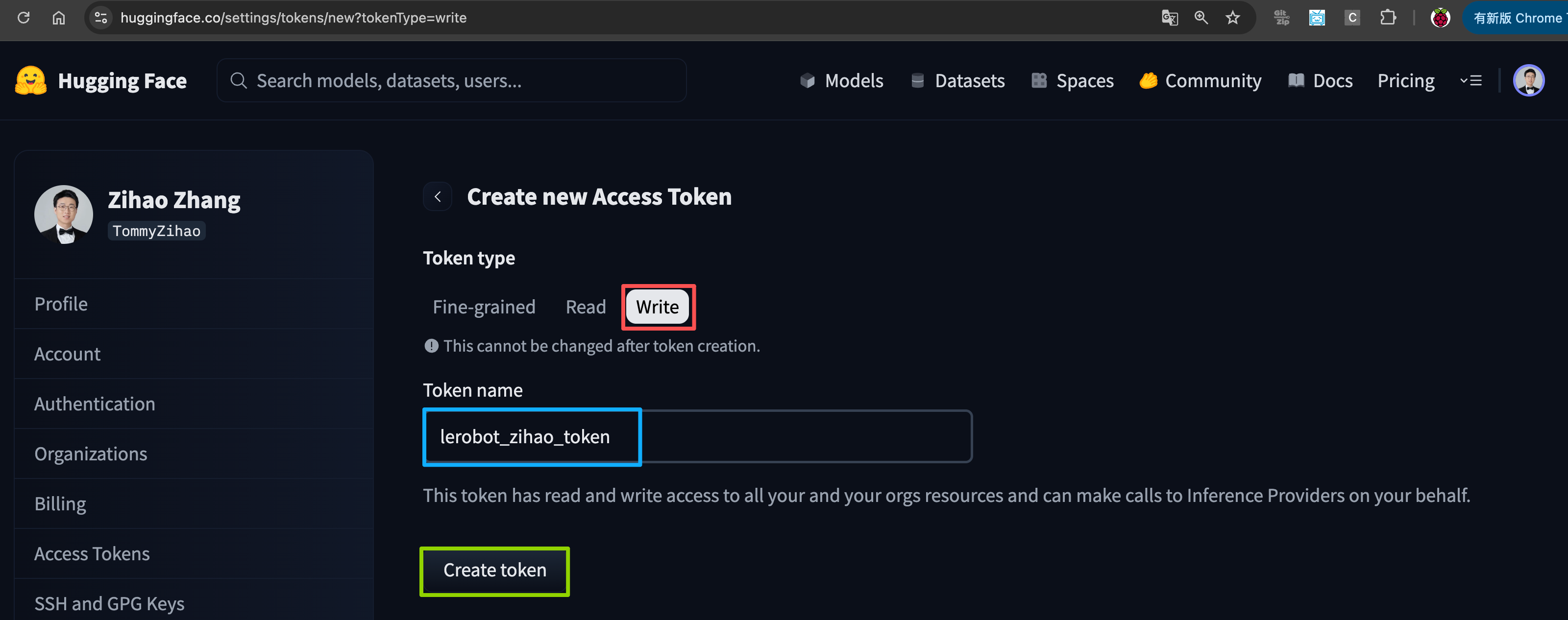Open the browser extensions puzzle icon

[1388, 18]
